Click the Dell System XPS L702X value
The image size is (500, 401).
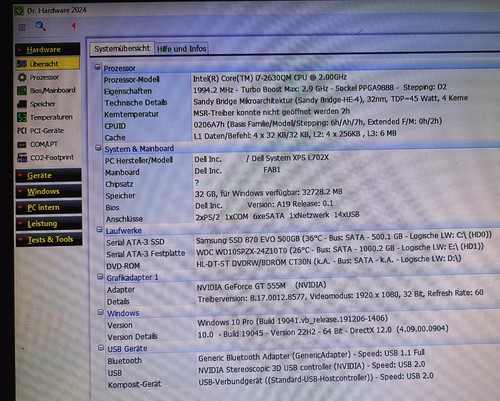tap(290, 158)
